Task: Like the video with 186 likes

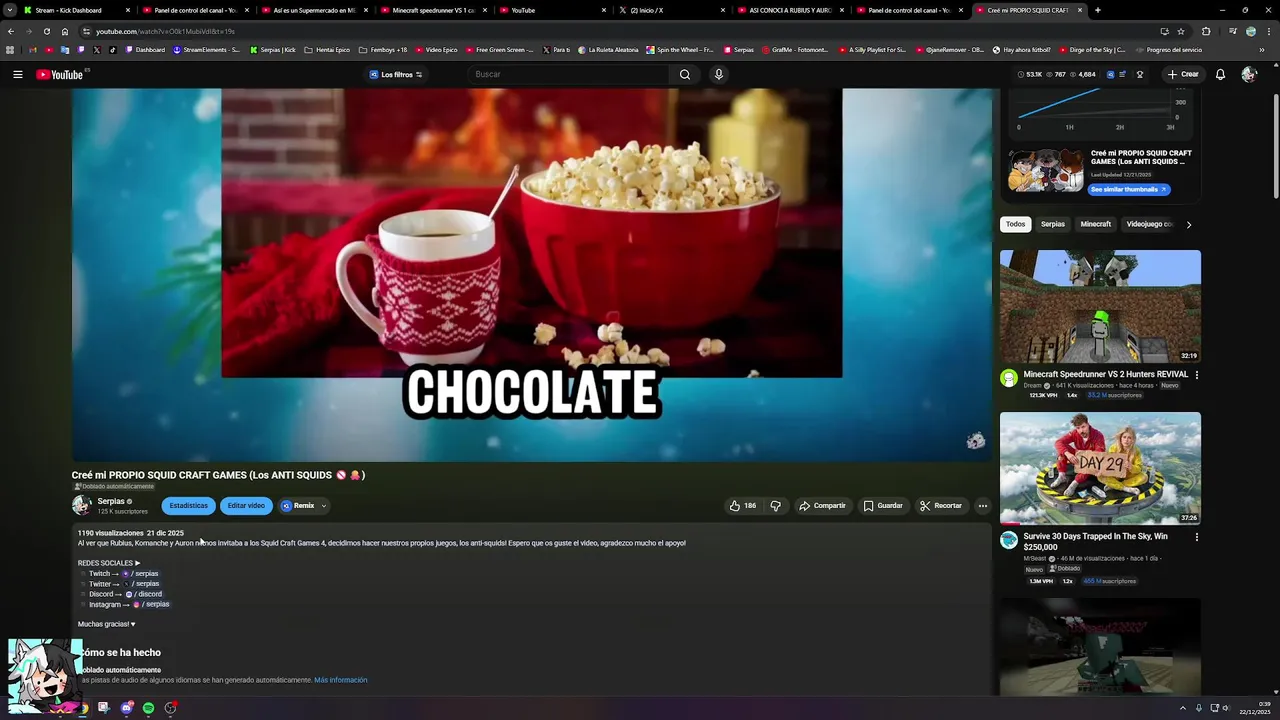Action: pyautogui.click(x=742, y=506)
